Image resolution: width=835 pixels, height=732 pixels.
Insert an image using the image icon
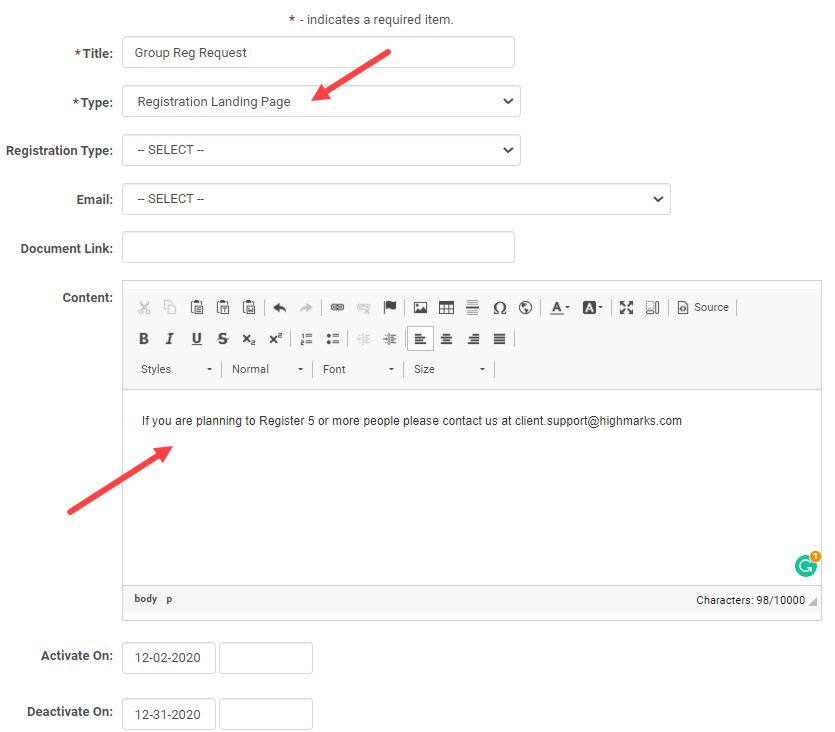pyautogui.click(x=420, y=308)
